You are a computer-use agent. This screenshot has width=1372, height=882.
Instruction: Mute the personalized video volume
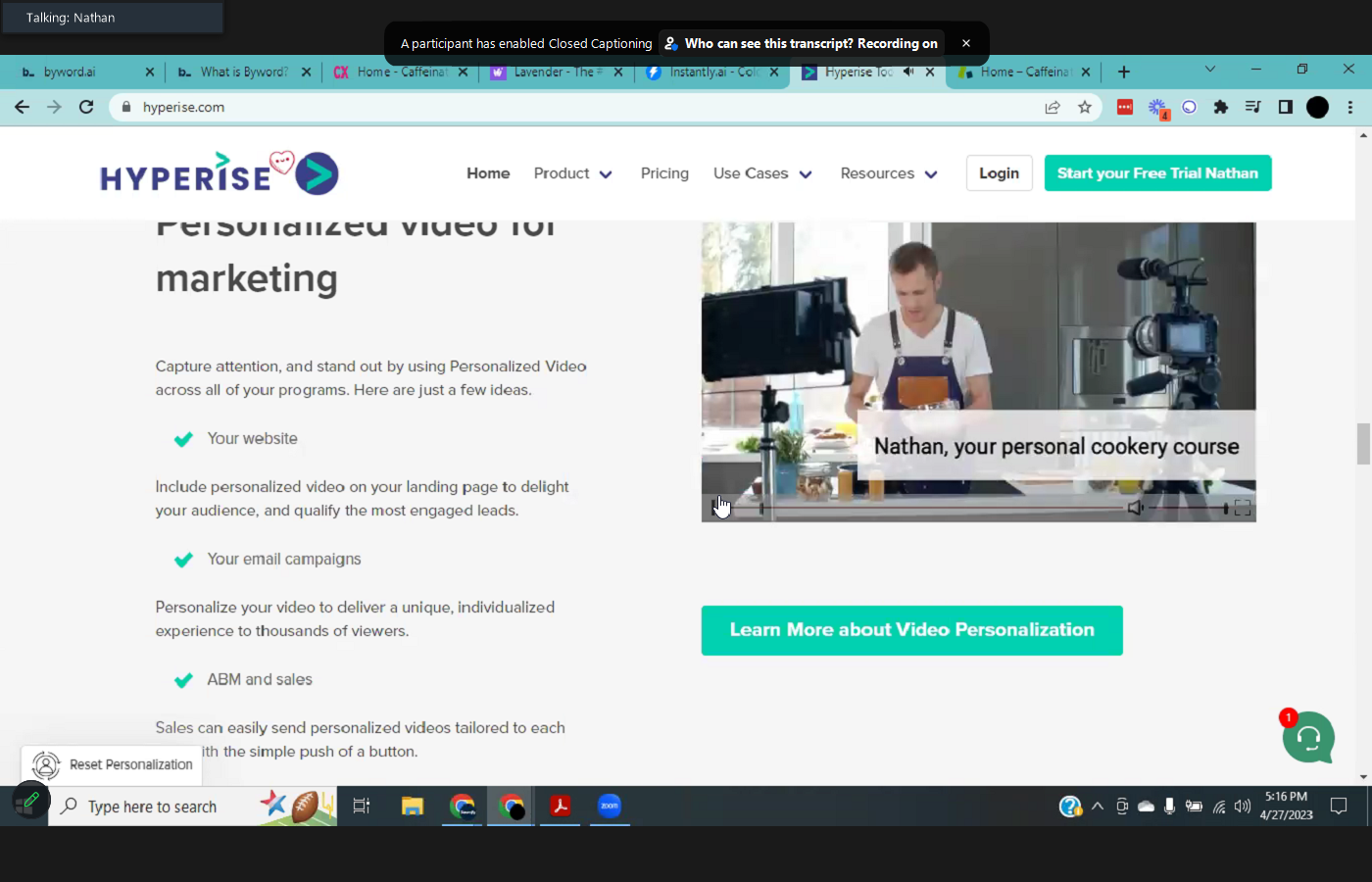[x=1135, y=508]
